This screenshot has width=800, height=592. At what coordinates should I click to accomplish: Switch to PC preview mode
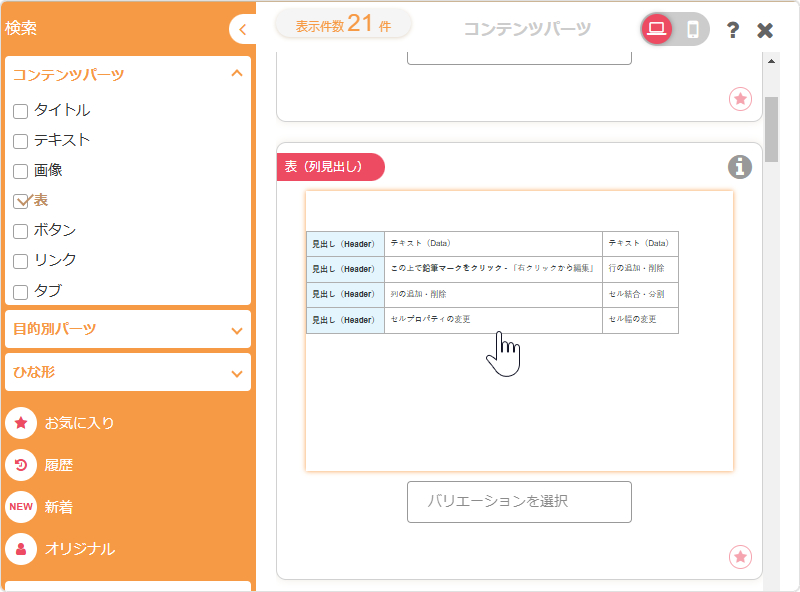coord(657,29)
